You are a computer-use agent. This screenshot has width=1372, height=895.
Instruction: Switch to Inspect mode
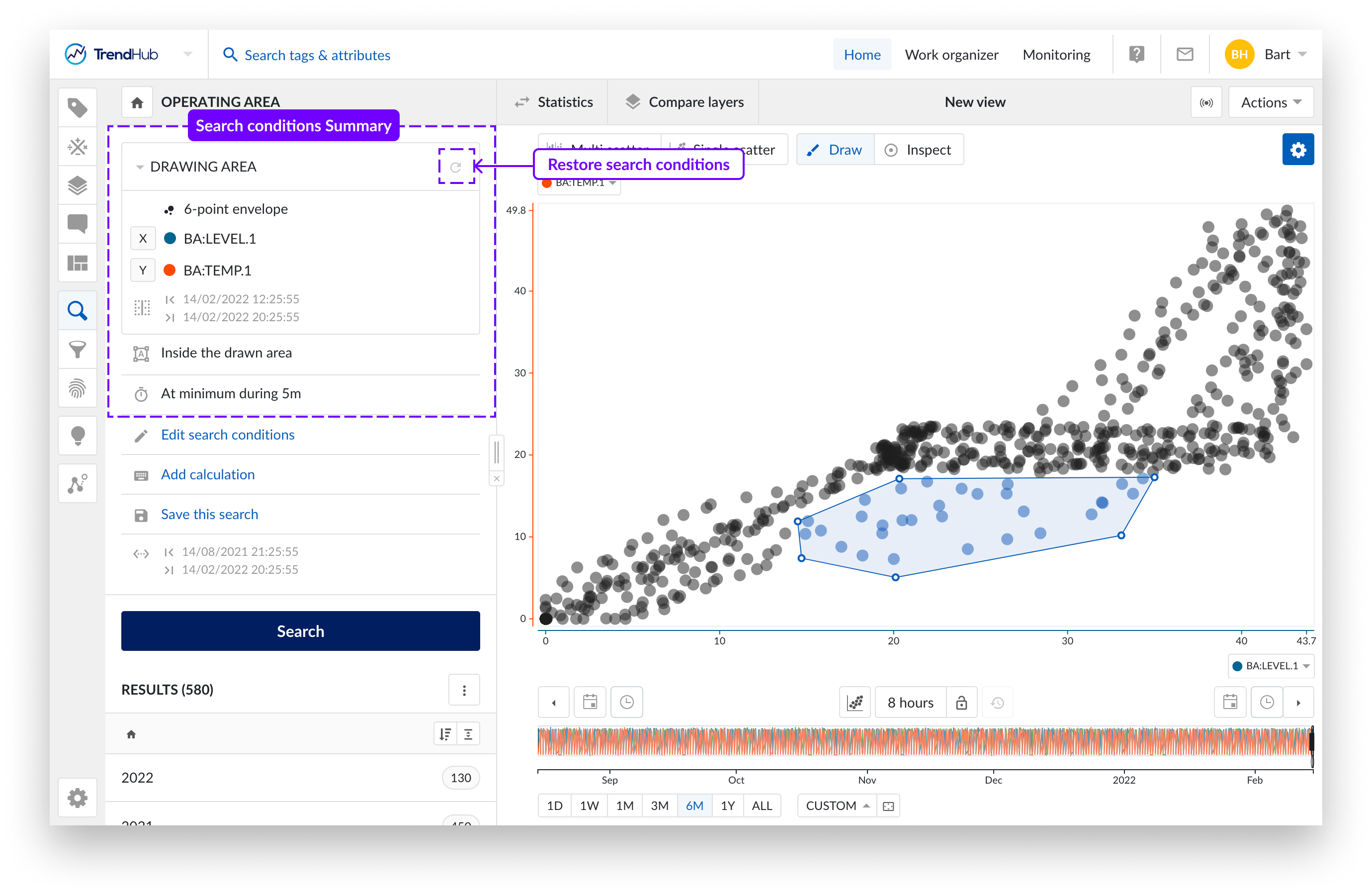918,150
